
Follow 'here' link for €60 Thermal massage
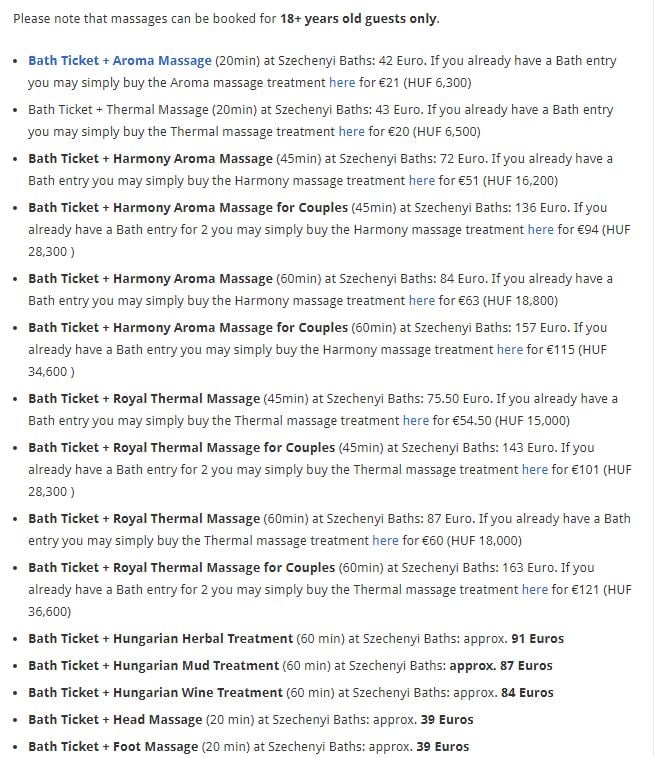[x=385, y=540]
